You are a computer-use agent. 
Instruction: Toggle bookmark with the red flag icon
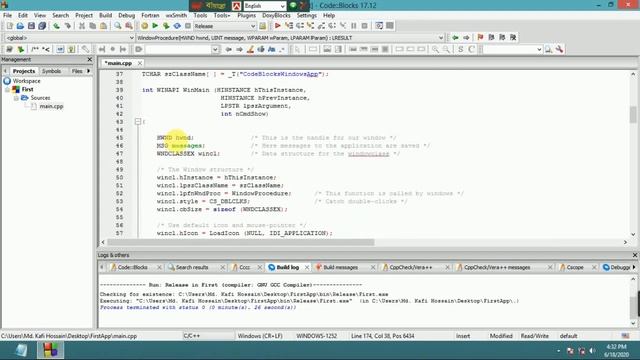[480, 38]
